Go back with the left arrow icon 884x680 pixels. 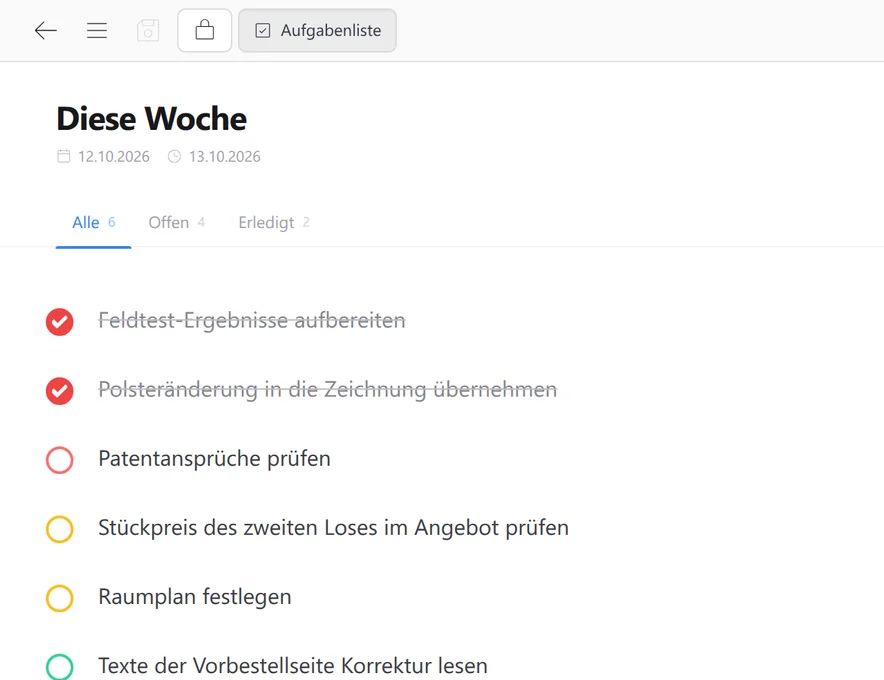46,30
